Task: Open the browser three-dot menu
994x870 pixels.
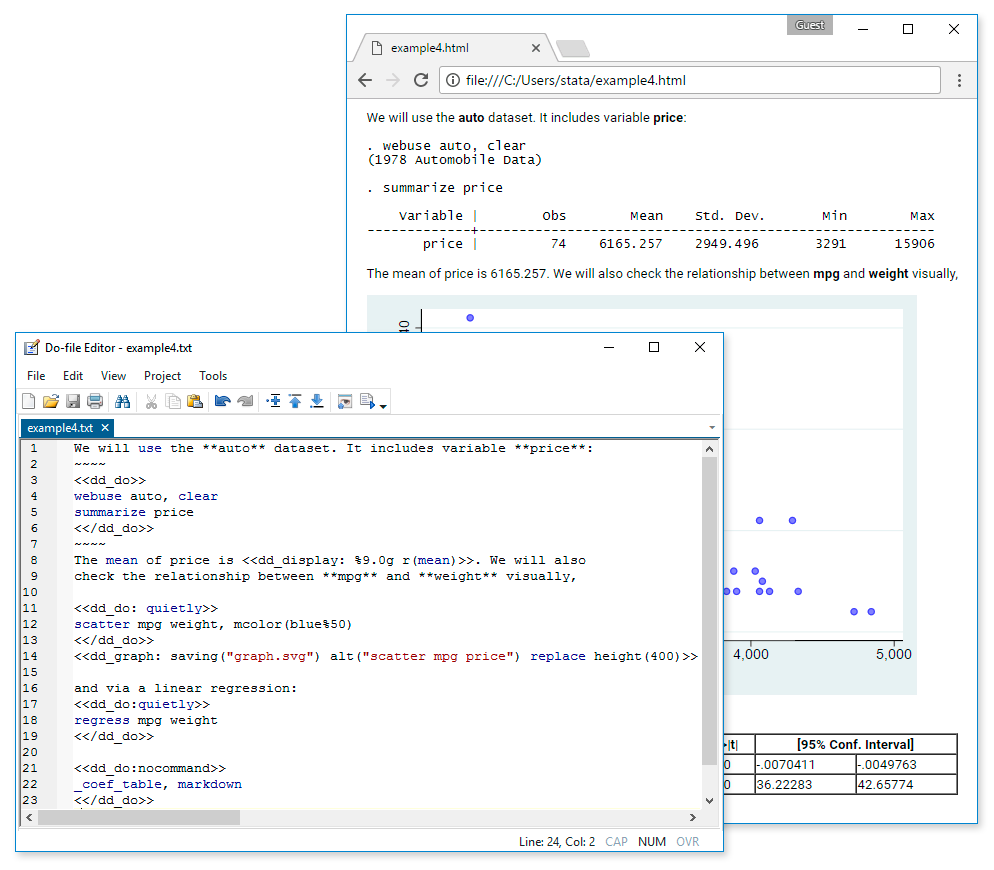Action: coord(959,80)
